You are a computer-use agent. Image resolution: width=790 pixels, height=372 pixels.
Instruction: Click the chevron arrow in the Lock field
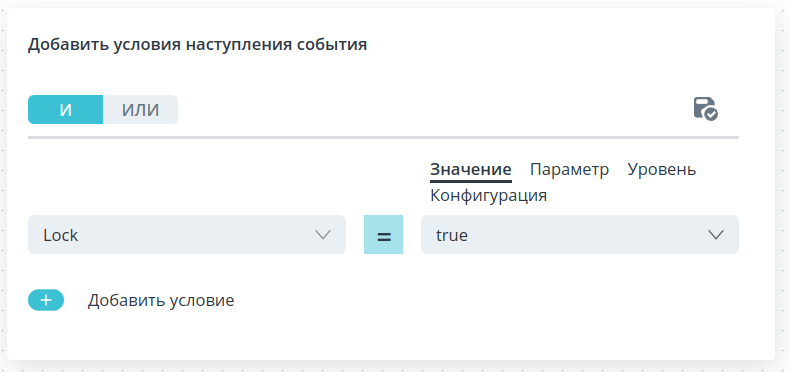pos(322,234)
